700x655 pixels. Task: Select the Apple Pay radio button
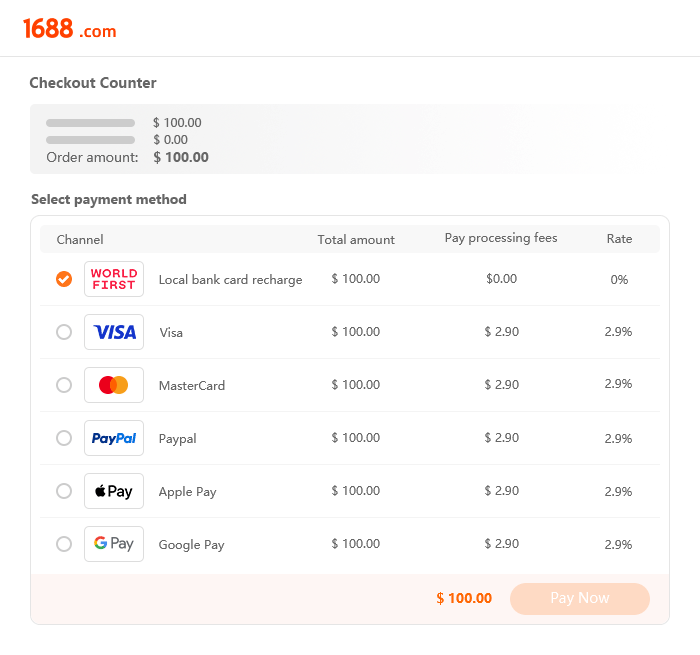pyautogui.click(x=64, y=491)
